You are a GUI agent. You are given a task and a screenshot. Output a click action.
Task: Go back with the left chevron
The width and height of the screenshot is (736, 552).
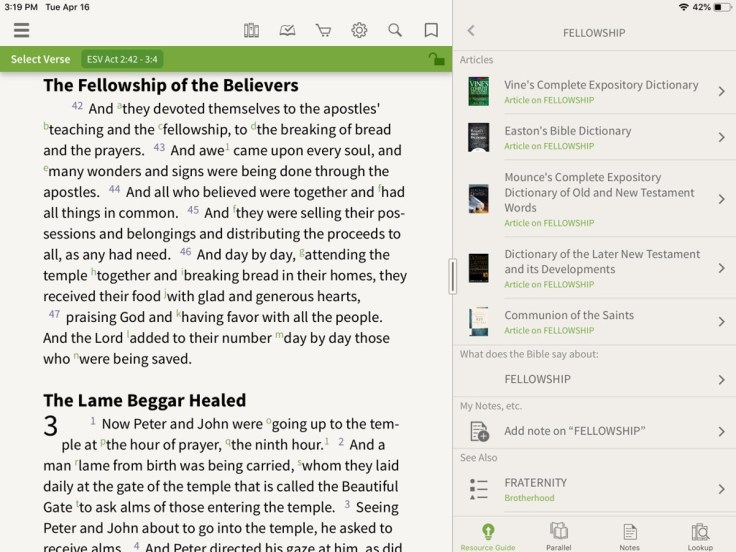(471, 32)
